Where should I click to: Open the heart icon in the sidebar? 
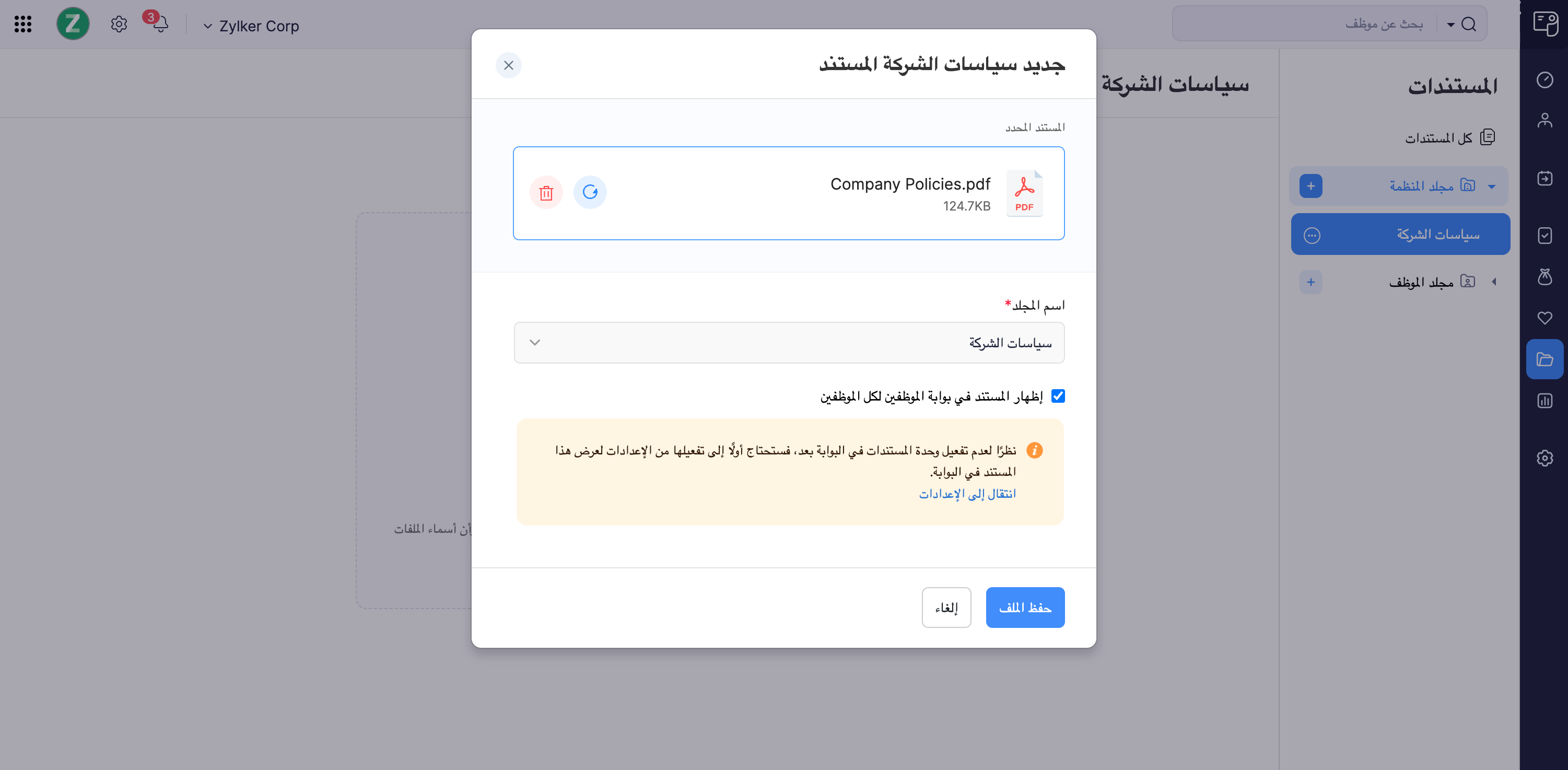click(x=1545, y=318)
